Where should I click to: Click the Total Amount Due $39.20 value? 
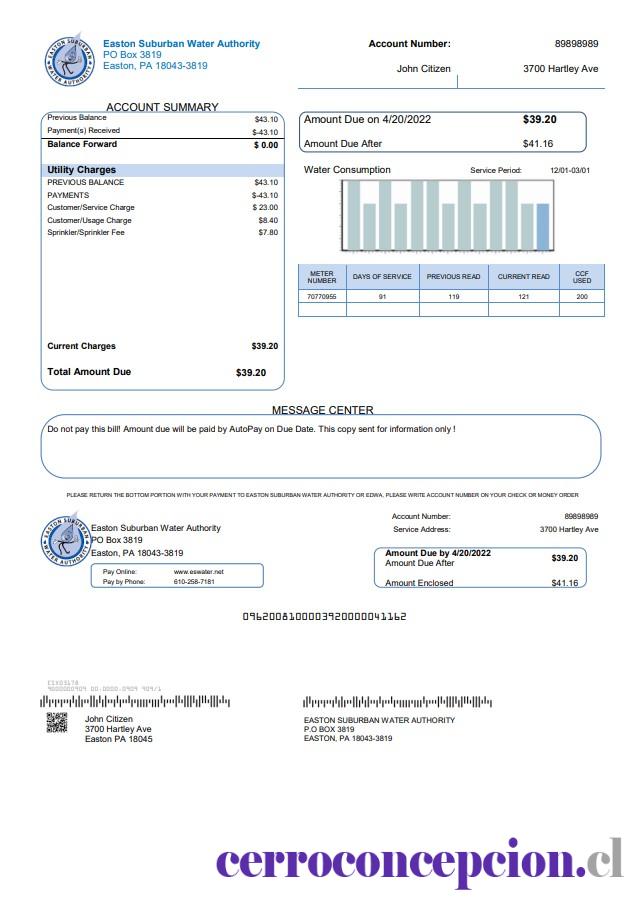click(x=251, y=373)
